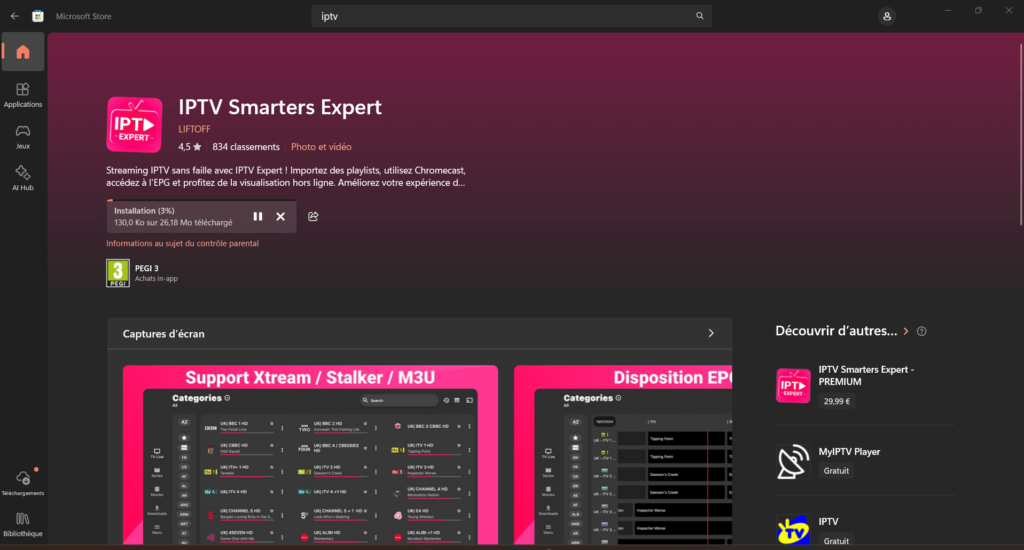
Task: Open IPTV Smarters Expert - PREMIUM app
Action: [x=865, y=385]
